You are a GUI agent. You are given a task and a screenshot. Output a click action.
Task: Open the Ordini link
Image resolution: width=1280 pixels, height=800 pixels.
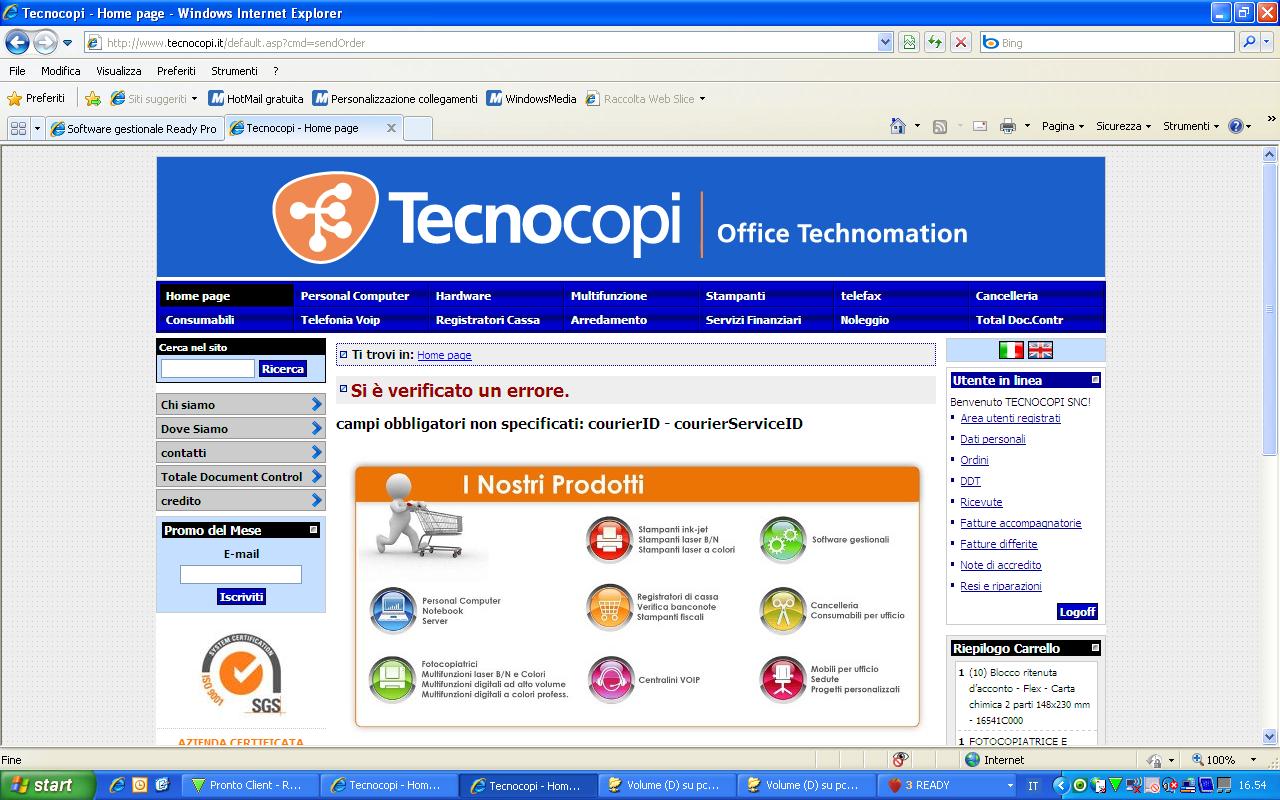coord(974,460)
